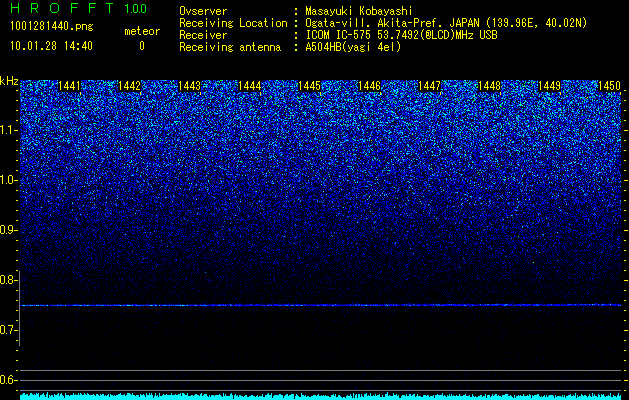Click the 0.8 frequency axis label
Image resolution: width=629 pixels, height=400 pixels.
(x=8, y=280)
